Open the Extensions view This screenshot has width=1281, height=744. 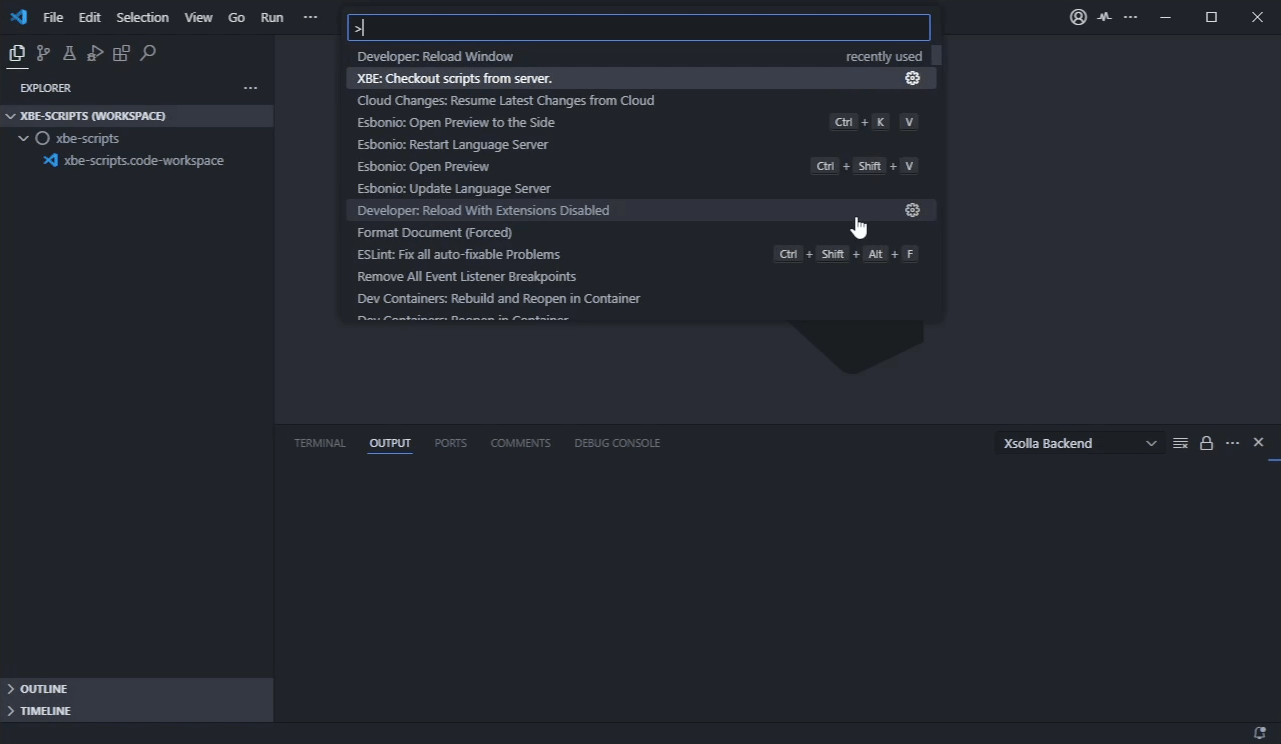[121, 53]
